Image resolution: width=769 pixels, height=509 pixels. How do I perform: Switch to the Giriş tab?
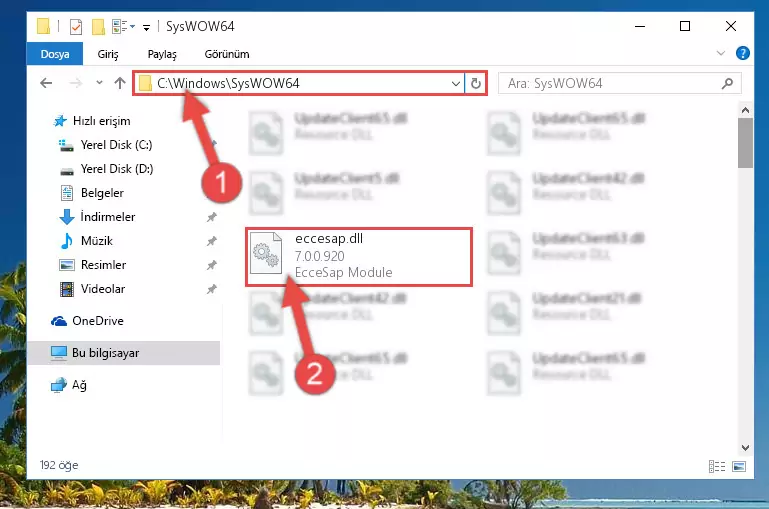[x=108, y=54]
